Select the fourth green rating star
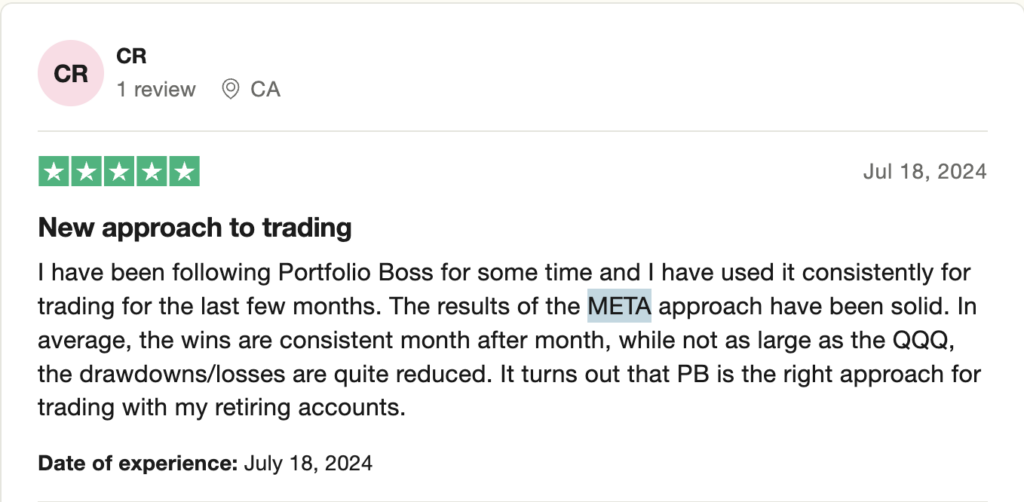This screenshot has height=502, width=1024. click(152, 172)
